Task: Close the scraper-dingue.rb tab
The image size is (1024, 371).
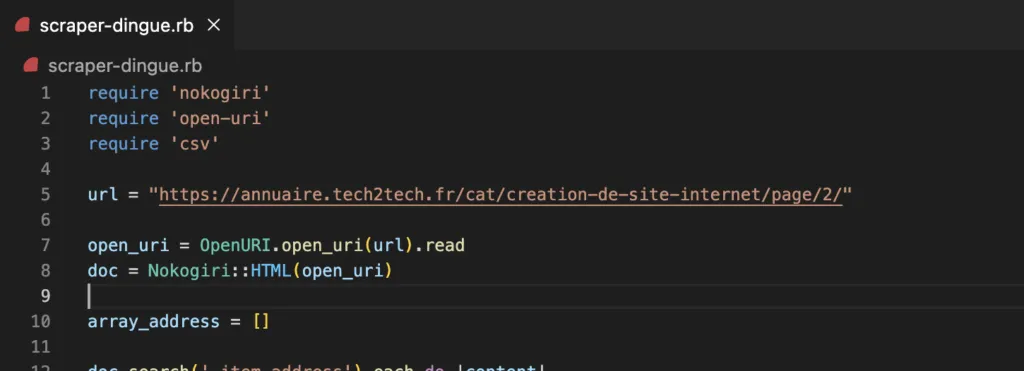Action: click(x=214, y=25)
